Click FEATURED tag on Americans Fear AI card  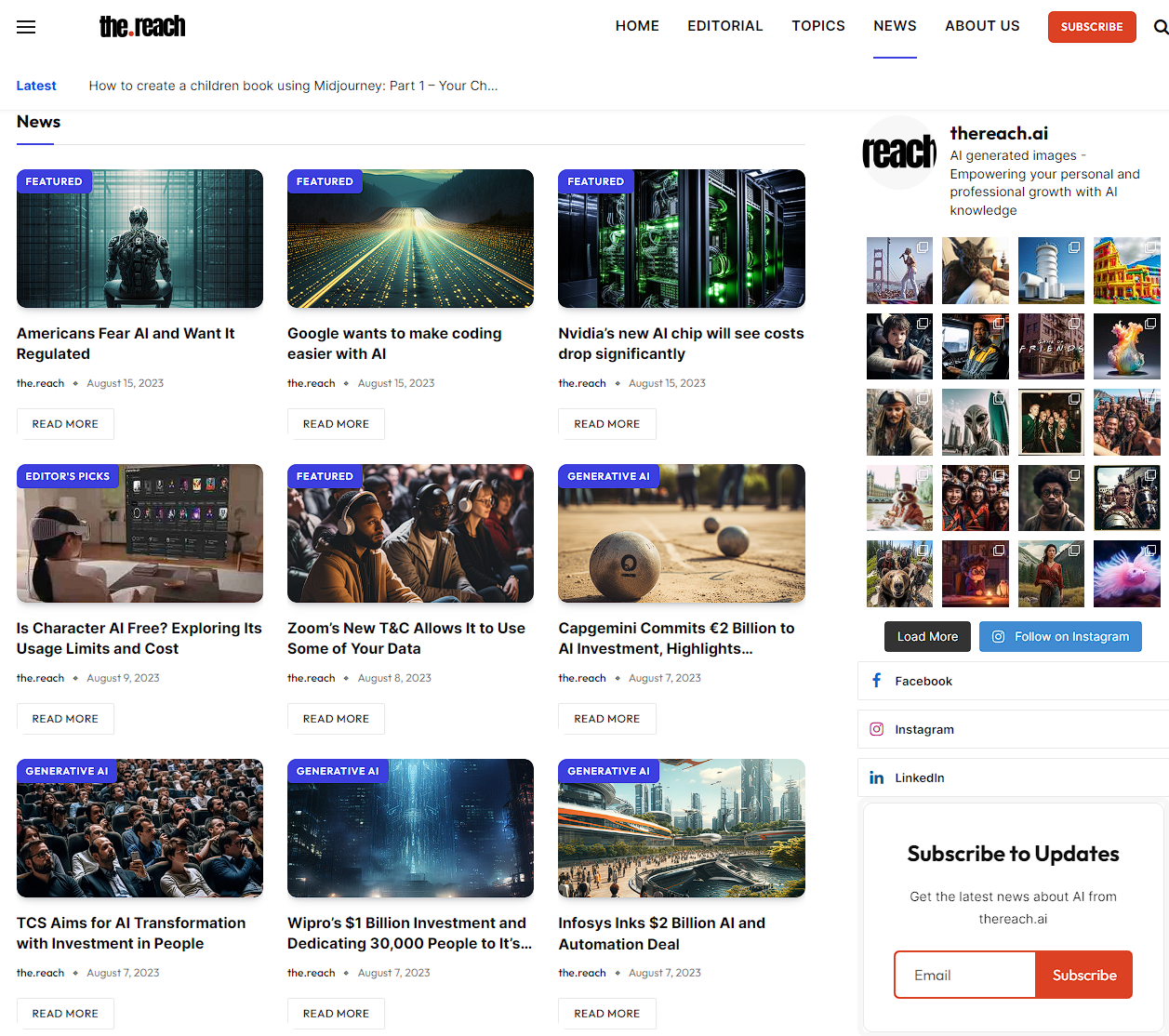(x=54, y=181)
